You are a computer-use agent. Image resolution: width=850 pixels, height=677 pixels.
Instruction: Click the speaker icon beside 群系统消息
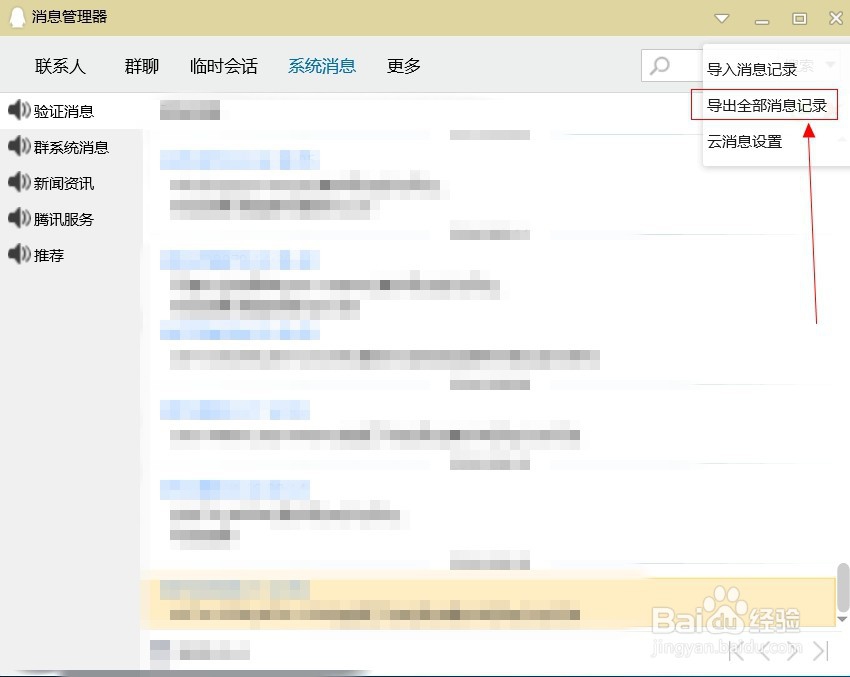18,147
